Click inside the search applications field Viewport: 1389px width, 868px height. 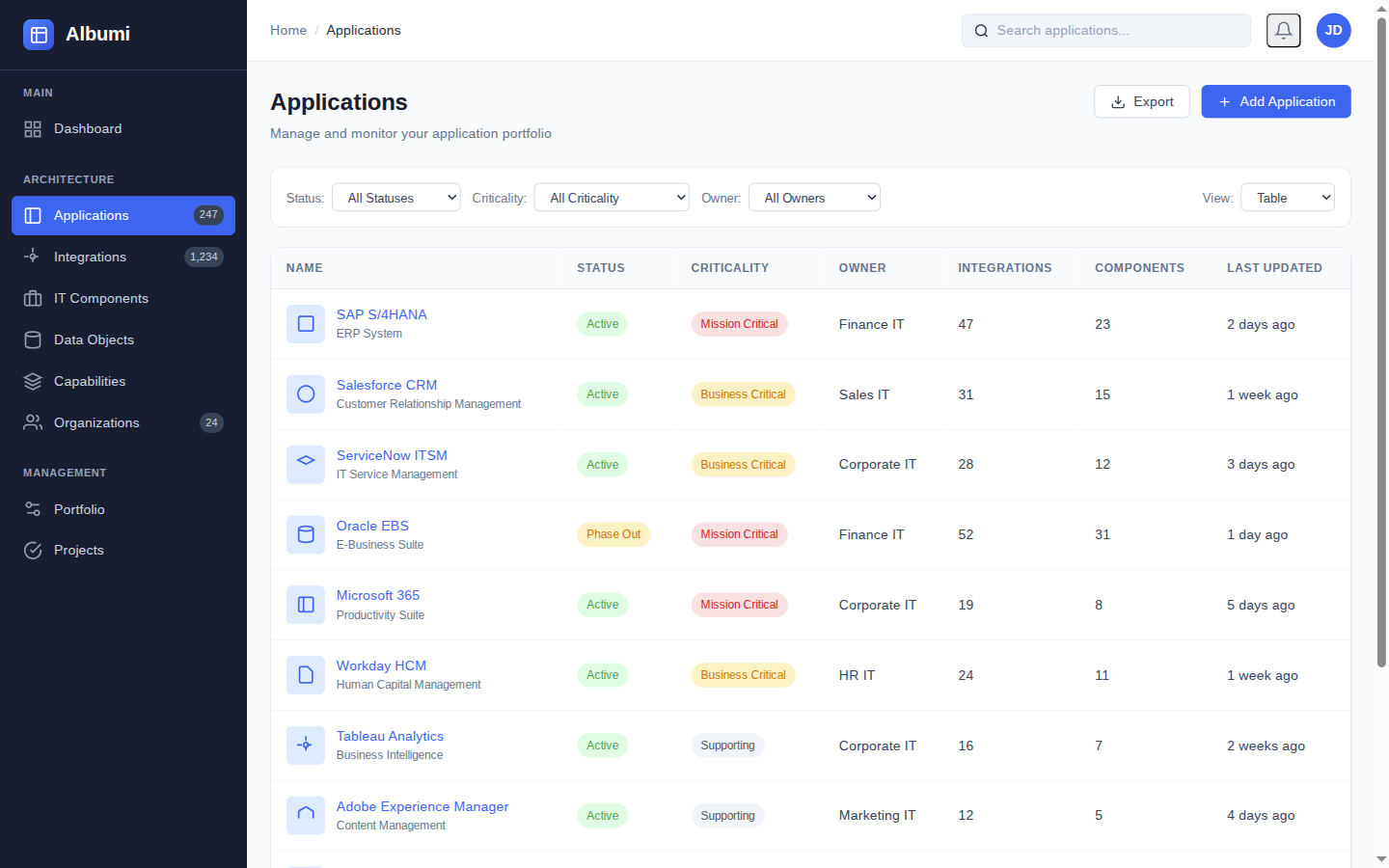coord(1105,30)
